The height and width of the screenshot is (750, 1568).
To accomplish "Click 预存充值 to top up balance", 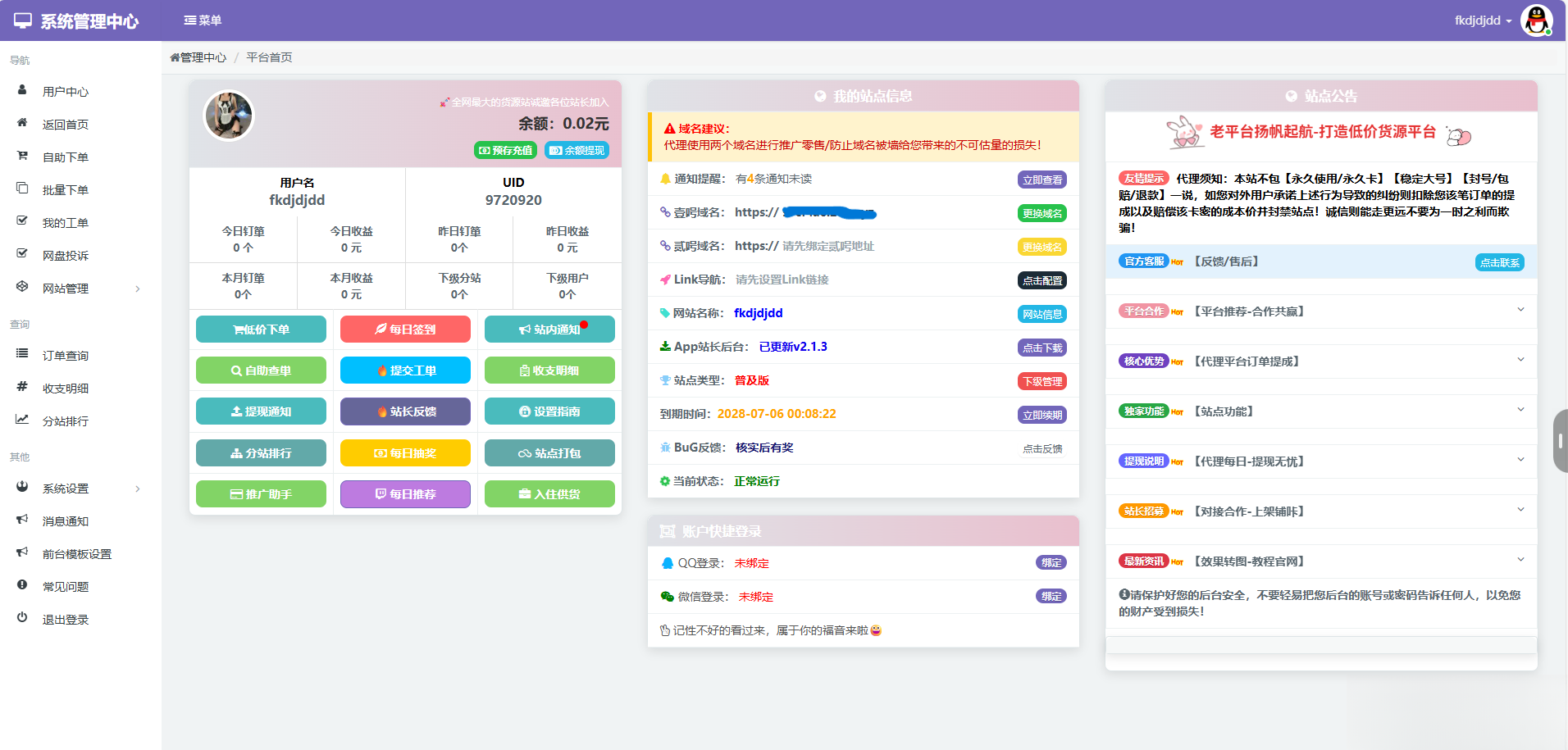I will pos(505,150).
